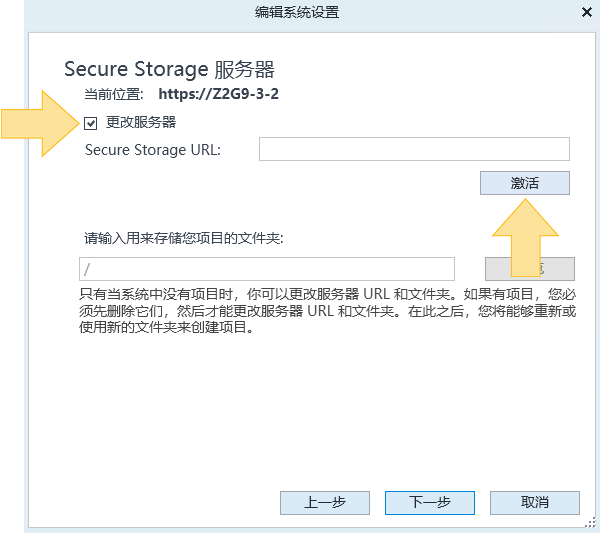The image size is (600, 533).
Task: Click the 激活 button
Action: pos(525,183)
